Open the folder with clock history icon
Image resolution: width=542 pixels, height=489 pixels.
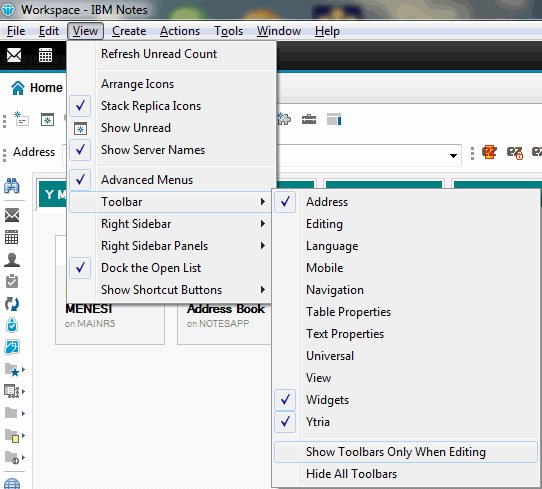click(12, 458)
